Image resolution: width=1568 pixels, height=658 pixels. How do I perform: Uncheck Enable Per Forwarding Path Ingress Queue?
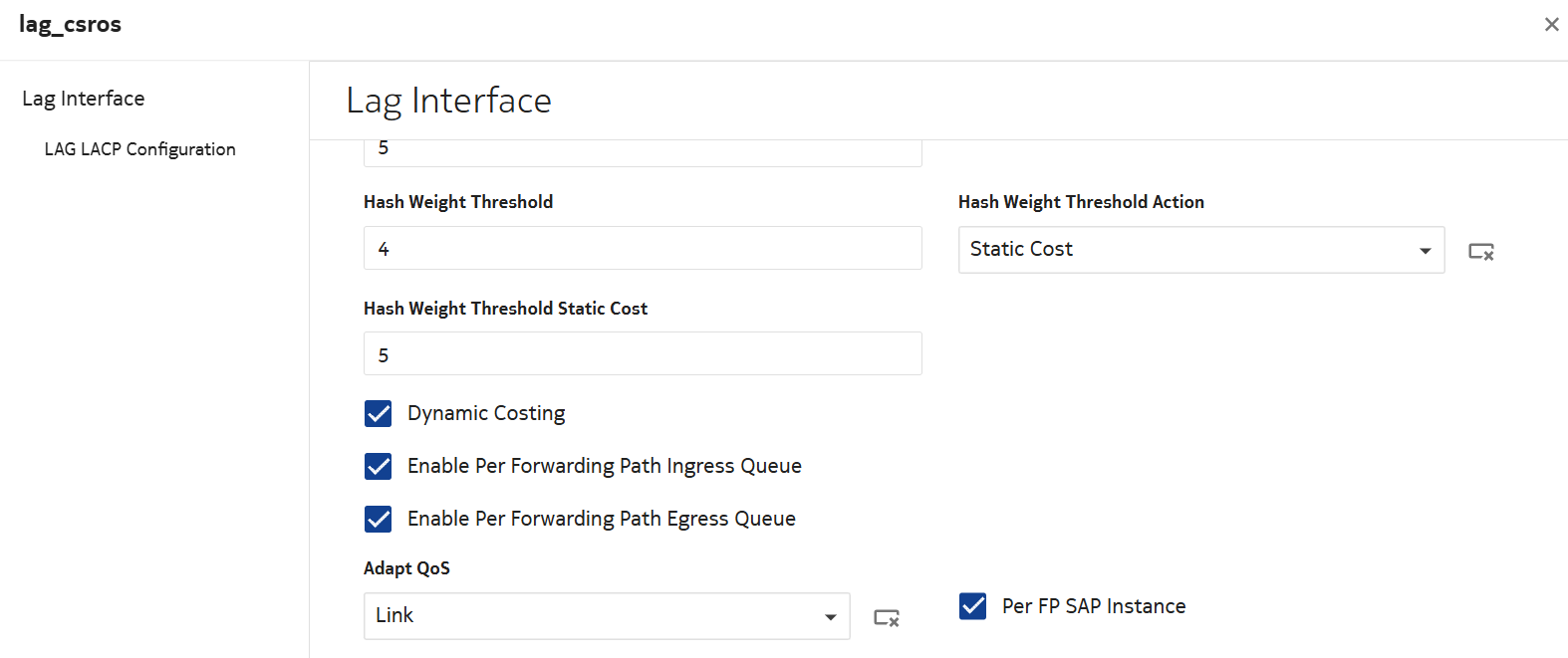pyautogui.click(x=379, y=467)
